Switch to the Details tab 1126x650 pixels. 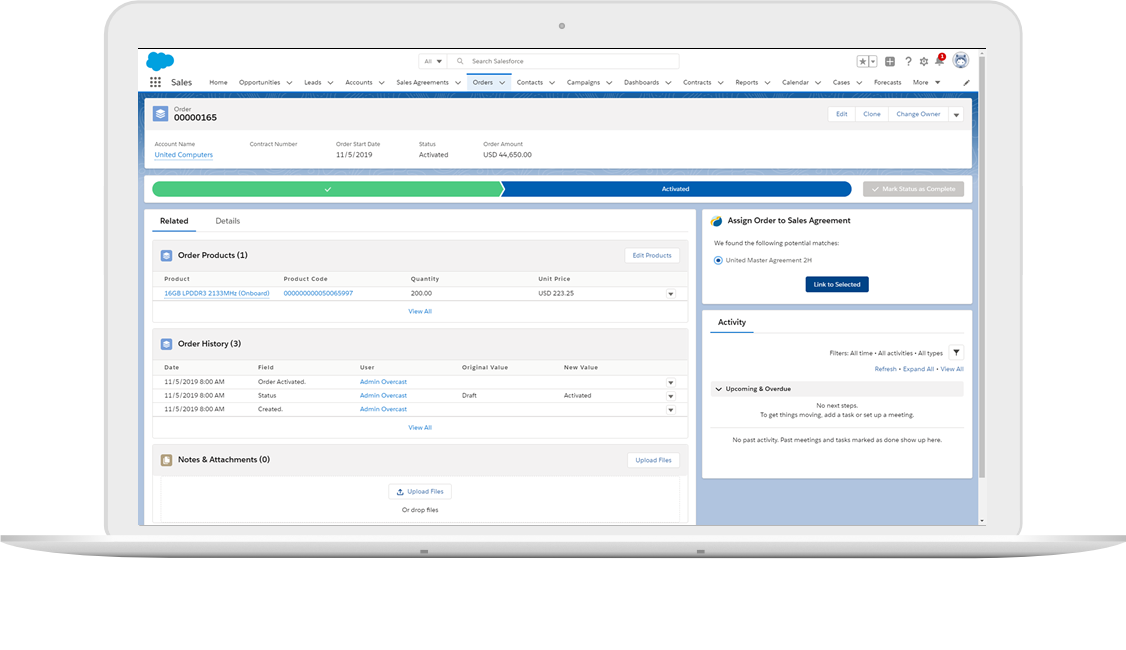click(228, 221)
